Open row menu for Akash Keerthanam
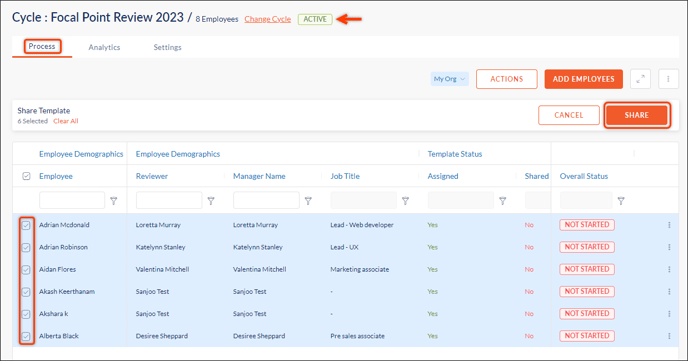This screenshot has width=688, height=361. (x=669, y=291)
